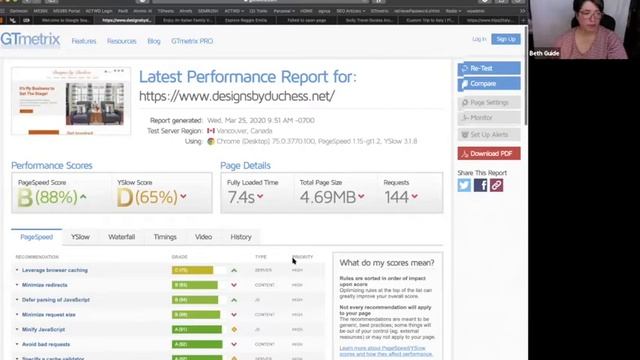
Task: Expand Avoid bad requests recommendation
Action: point(46,344)
